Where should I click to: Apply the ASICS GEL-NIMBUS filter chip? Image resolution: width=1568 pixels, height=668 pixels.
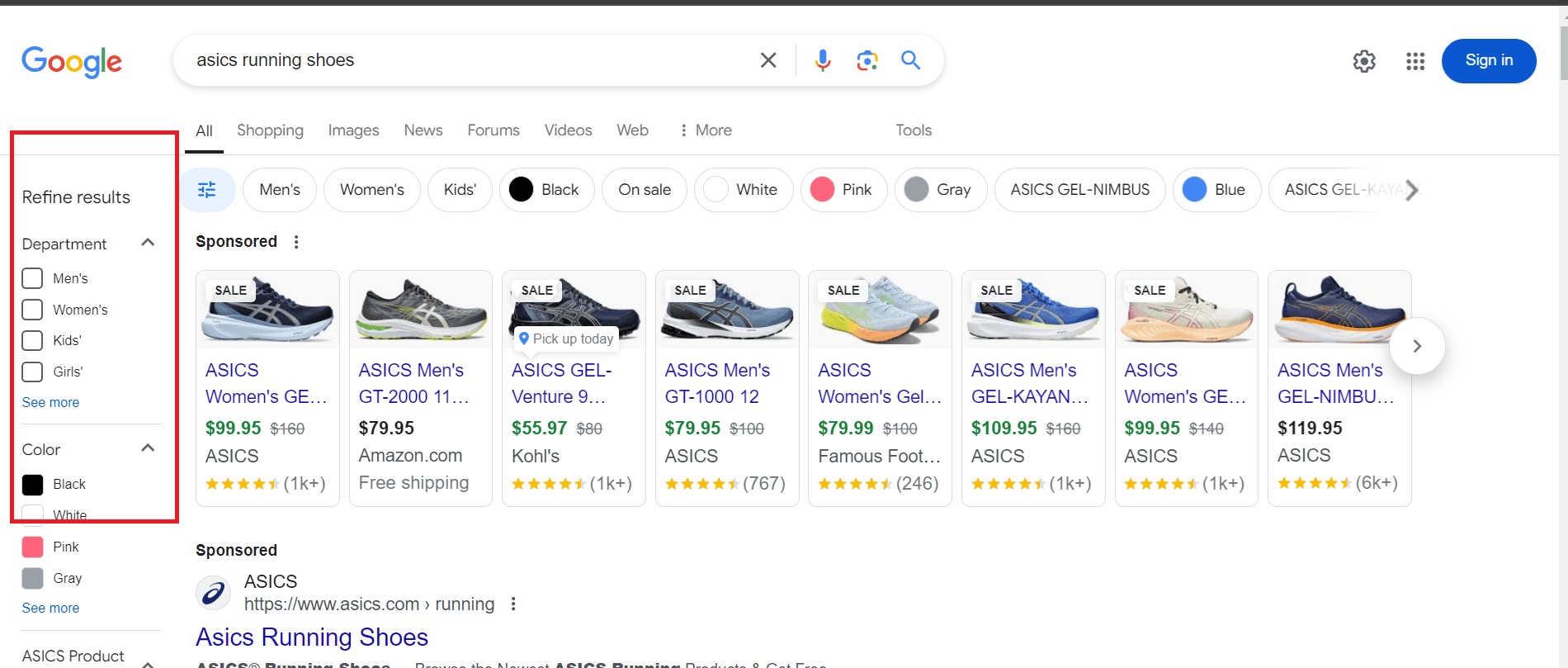tap(1080, 190)
